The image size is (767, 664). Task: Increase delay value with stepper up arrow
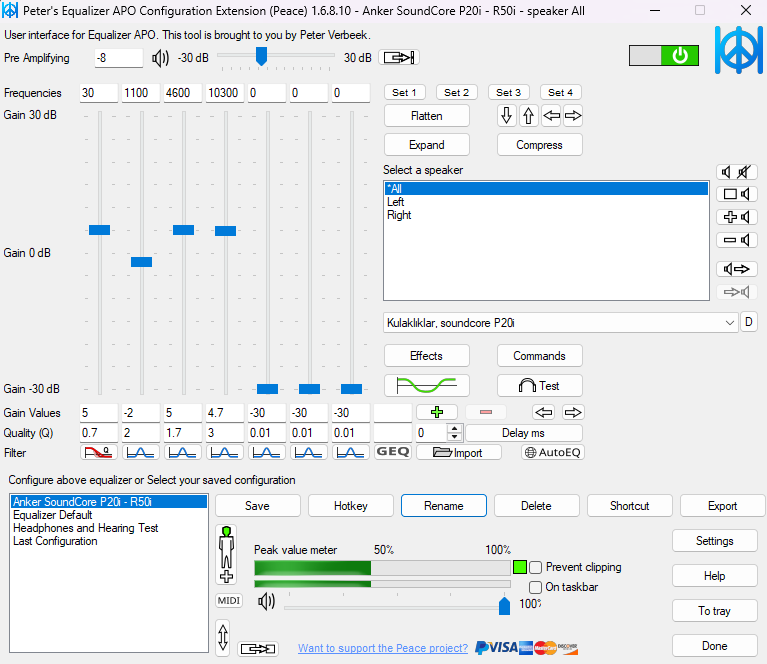coord(455,429)
